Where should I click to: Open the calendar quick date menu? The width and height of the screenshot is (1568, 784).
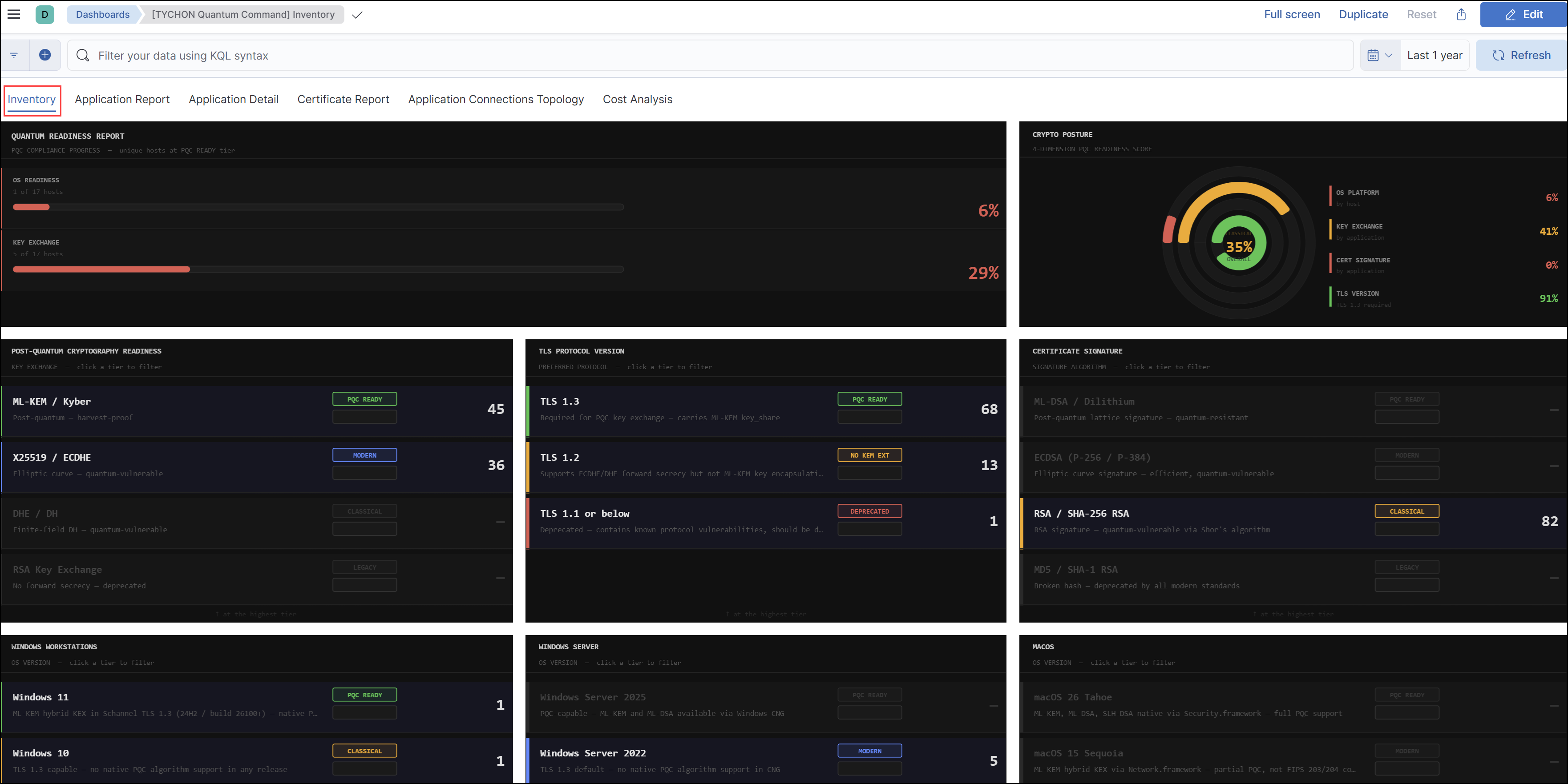[x=1380, y=55]
